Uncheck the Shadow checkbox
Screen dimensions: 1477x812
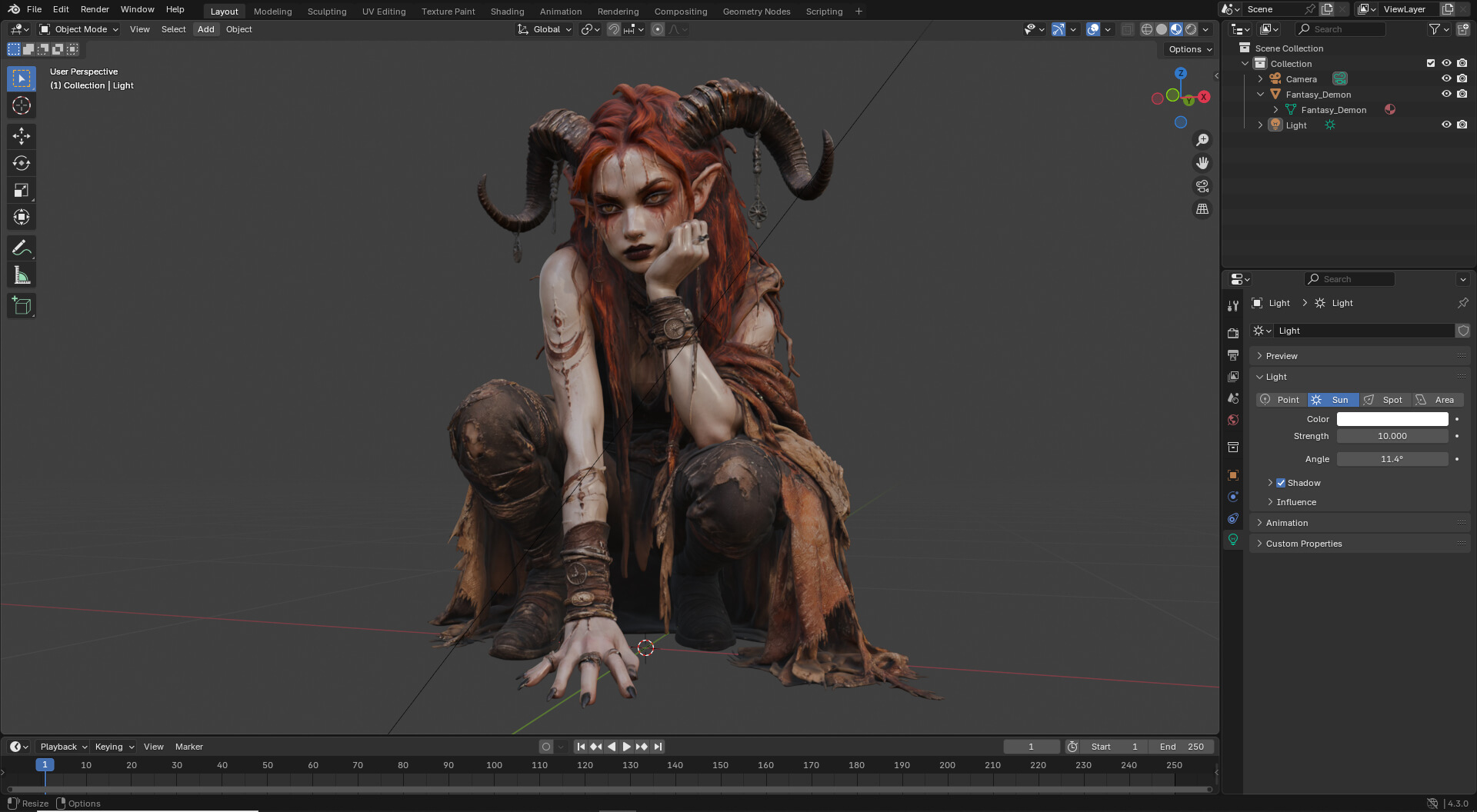(x=1281, y=483)
